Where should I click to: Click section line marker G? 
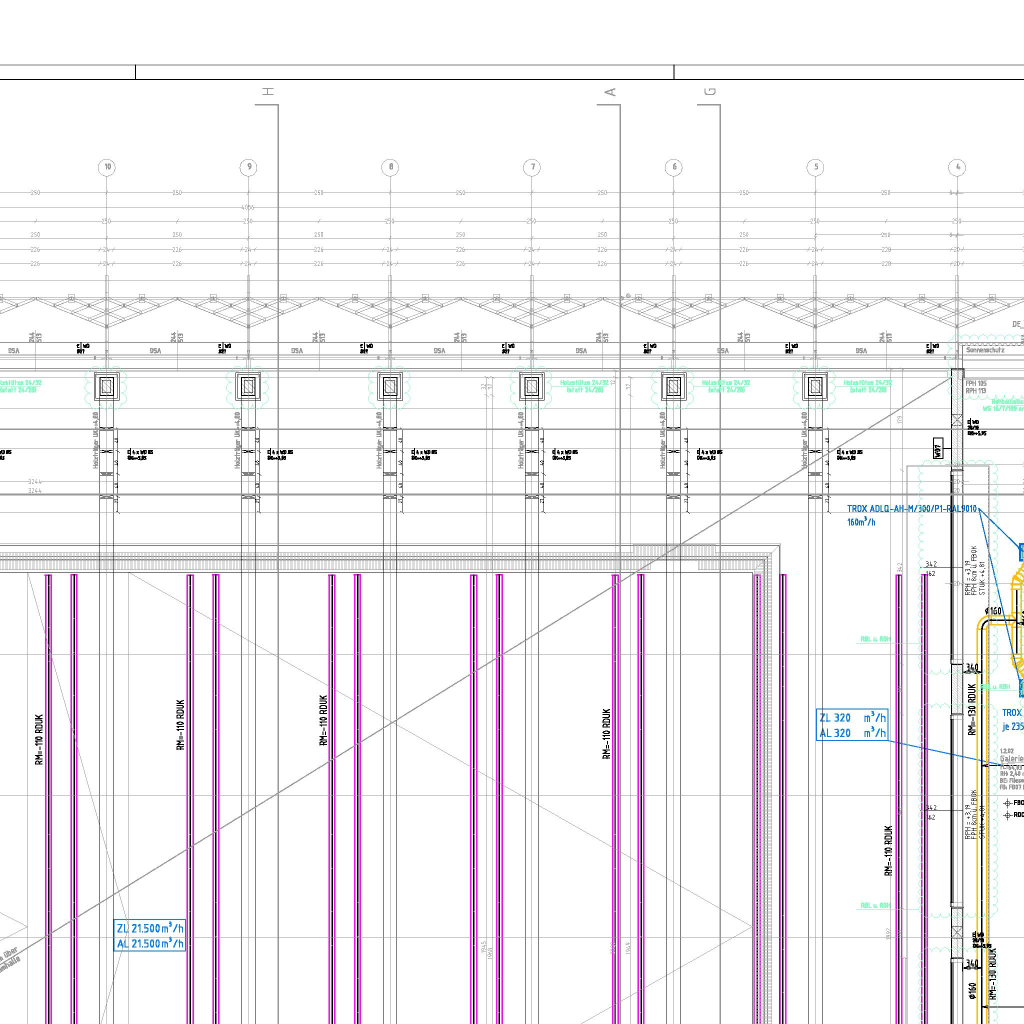(x=709, y=92)
